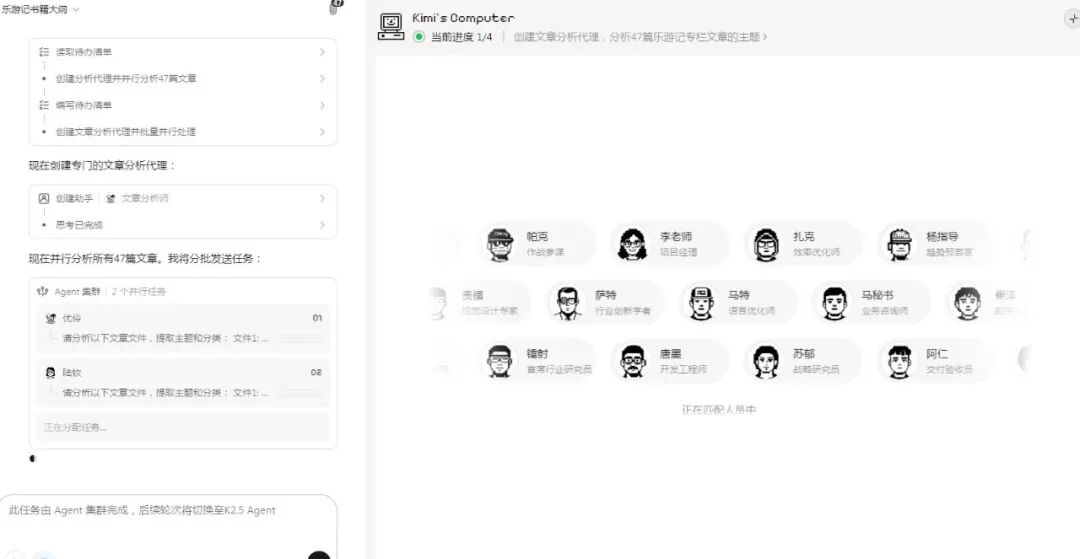Click the Kimi's Computer monitor icon
The width and height of the screenshot is (1080, 559).
(x=391, y=27)
